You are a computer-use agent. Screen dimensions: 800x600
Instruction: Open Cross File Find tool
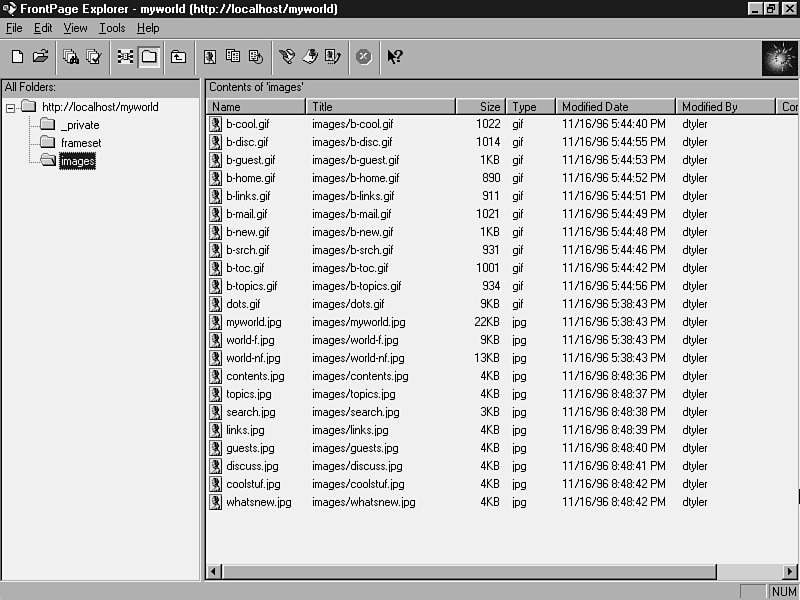[x=71, y=57]
